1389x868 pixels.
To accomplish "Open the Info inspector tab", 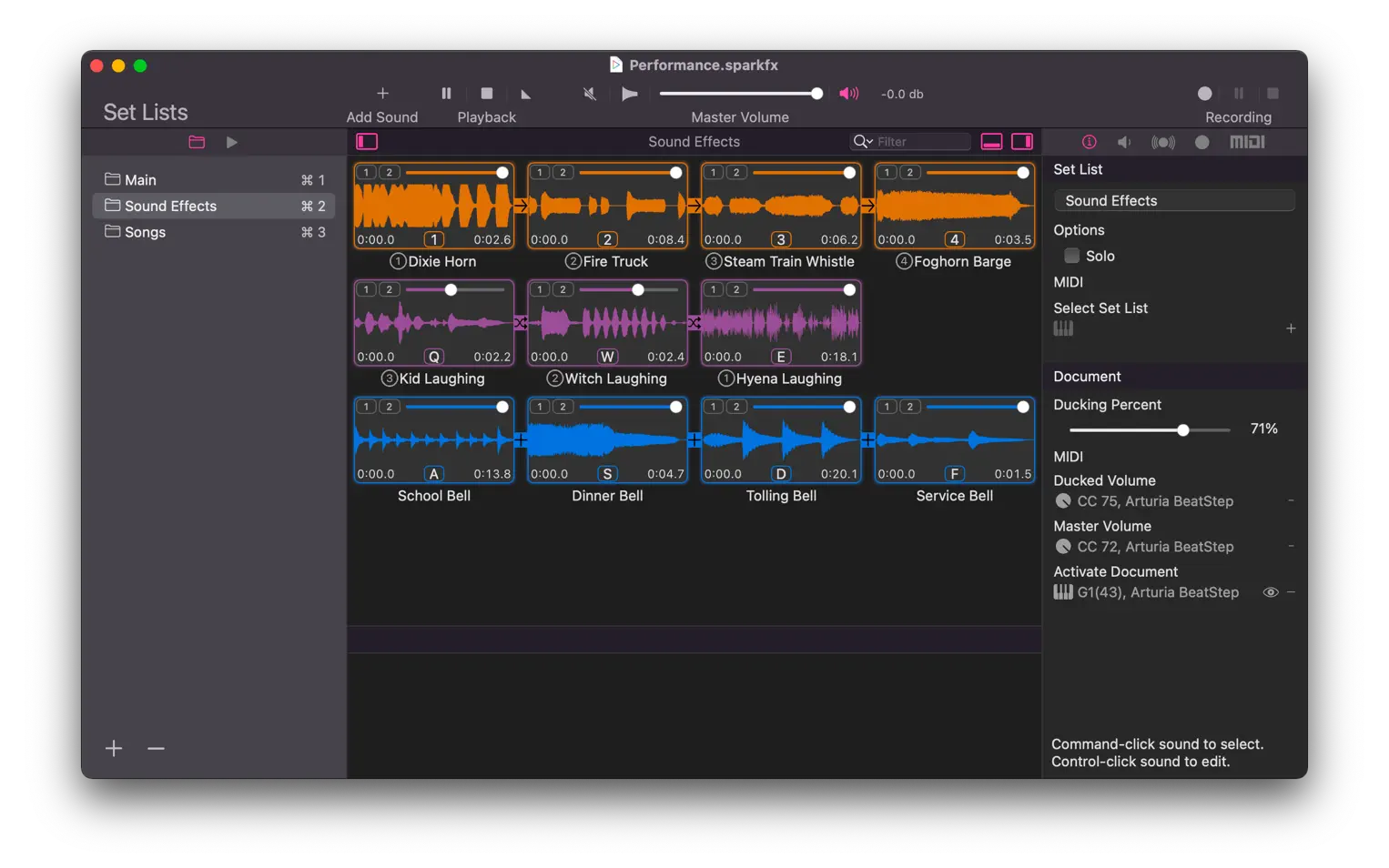I will (1089, 142).
